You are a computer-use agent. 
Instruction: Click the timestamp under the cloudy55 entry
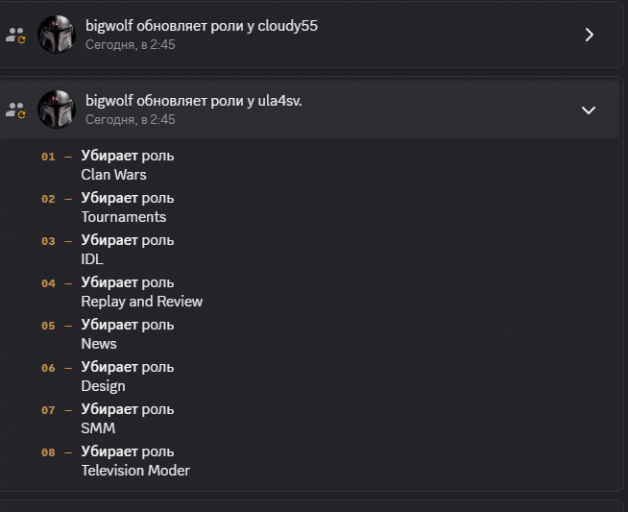(x=130, y=44)
